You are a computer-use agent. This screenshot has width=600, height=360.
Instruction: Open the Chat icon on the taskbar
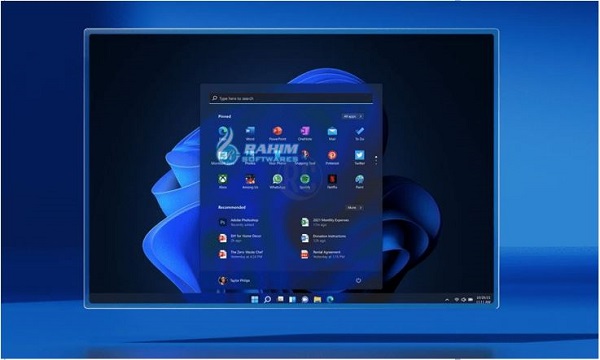tap(305, 299)
